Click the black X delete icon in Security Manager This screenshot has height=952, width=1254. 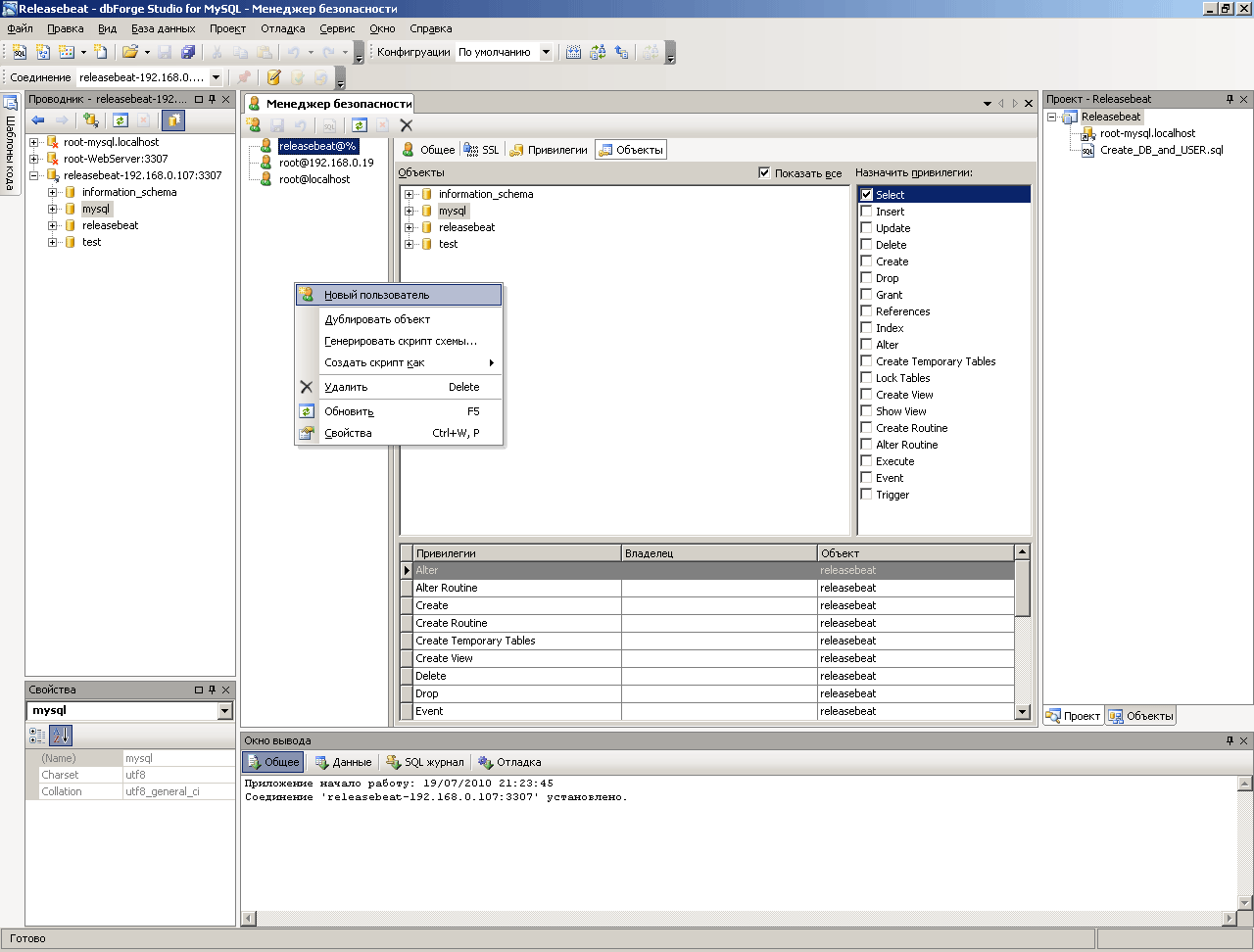[407, 125]
